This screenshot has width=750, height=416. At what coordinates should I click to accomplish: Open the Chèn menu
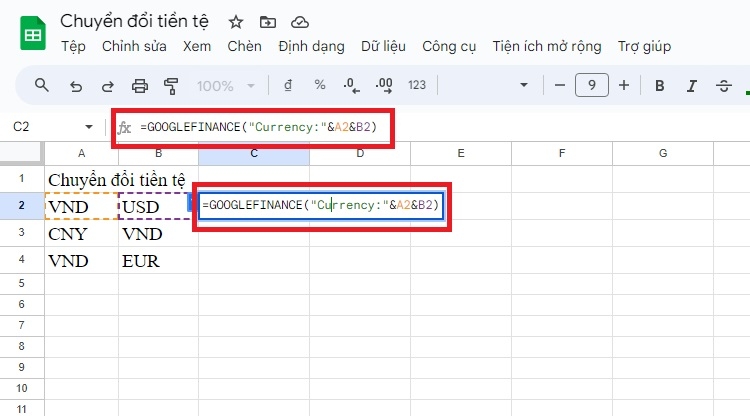(x=244, y=46)
